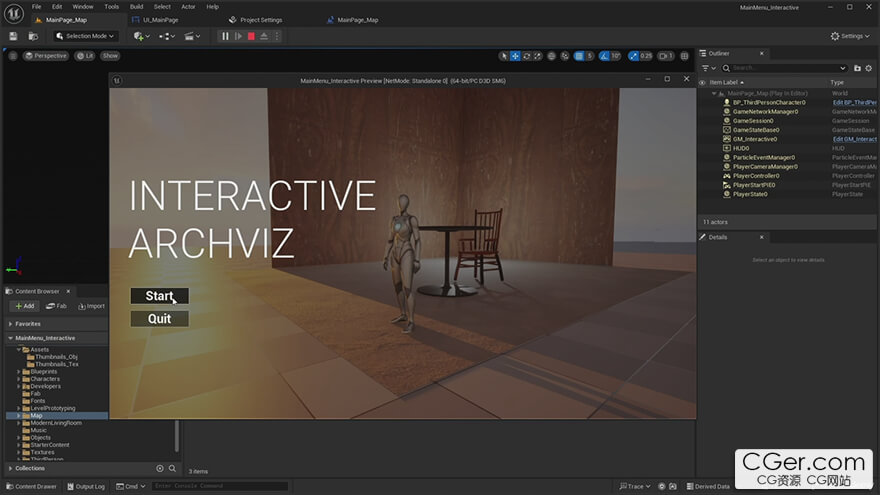Image resolution: width=880 pixels, height=495 pixels.
Task: Toggle grid snapping on or off
Action: click(x=579, y=56)
